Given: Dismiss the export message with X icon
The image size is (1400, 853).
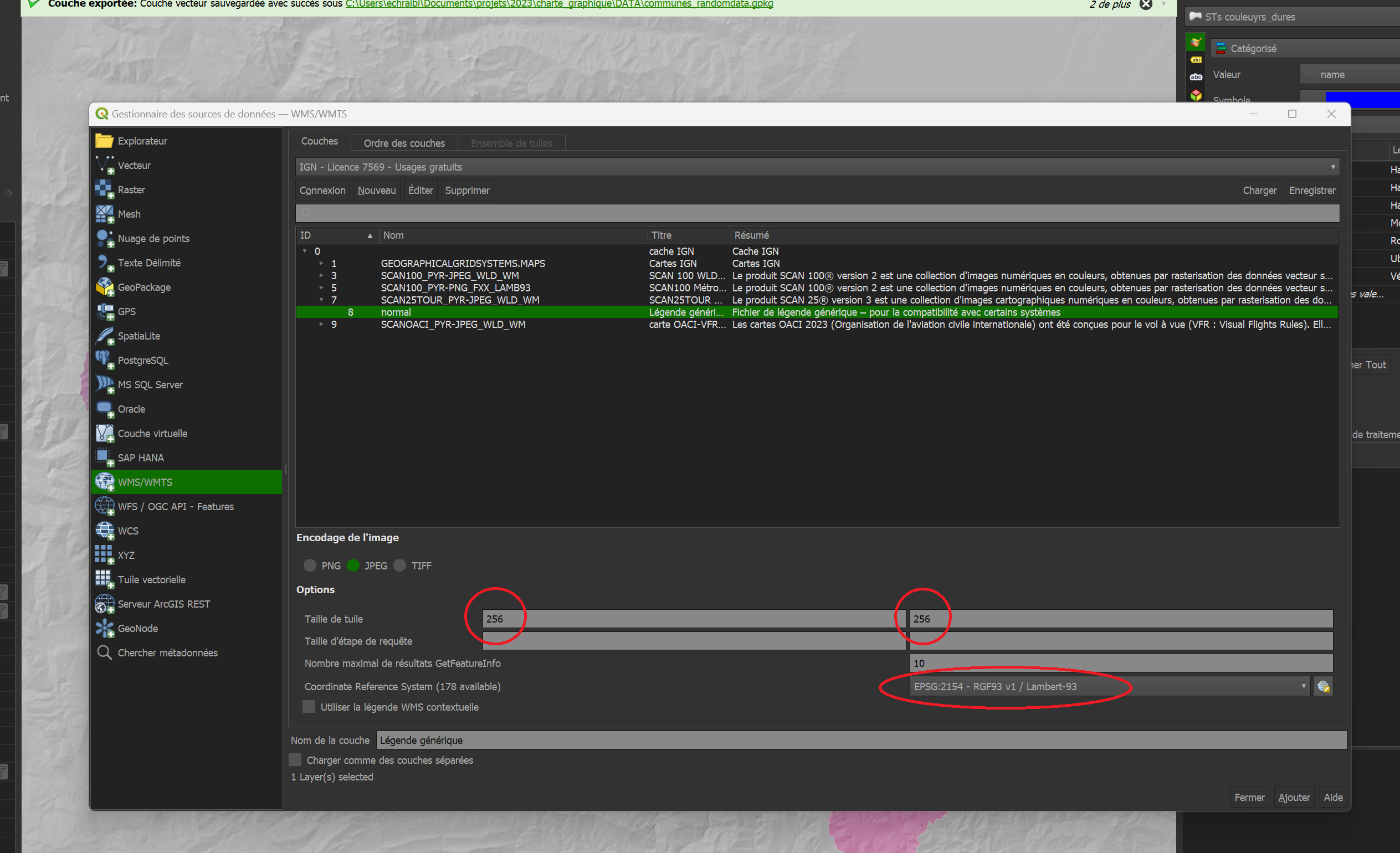Looking at the screenshot, I should [1146, 4].
